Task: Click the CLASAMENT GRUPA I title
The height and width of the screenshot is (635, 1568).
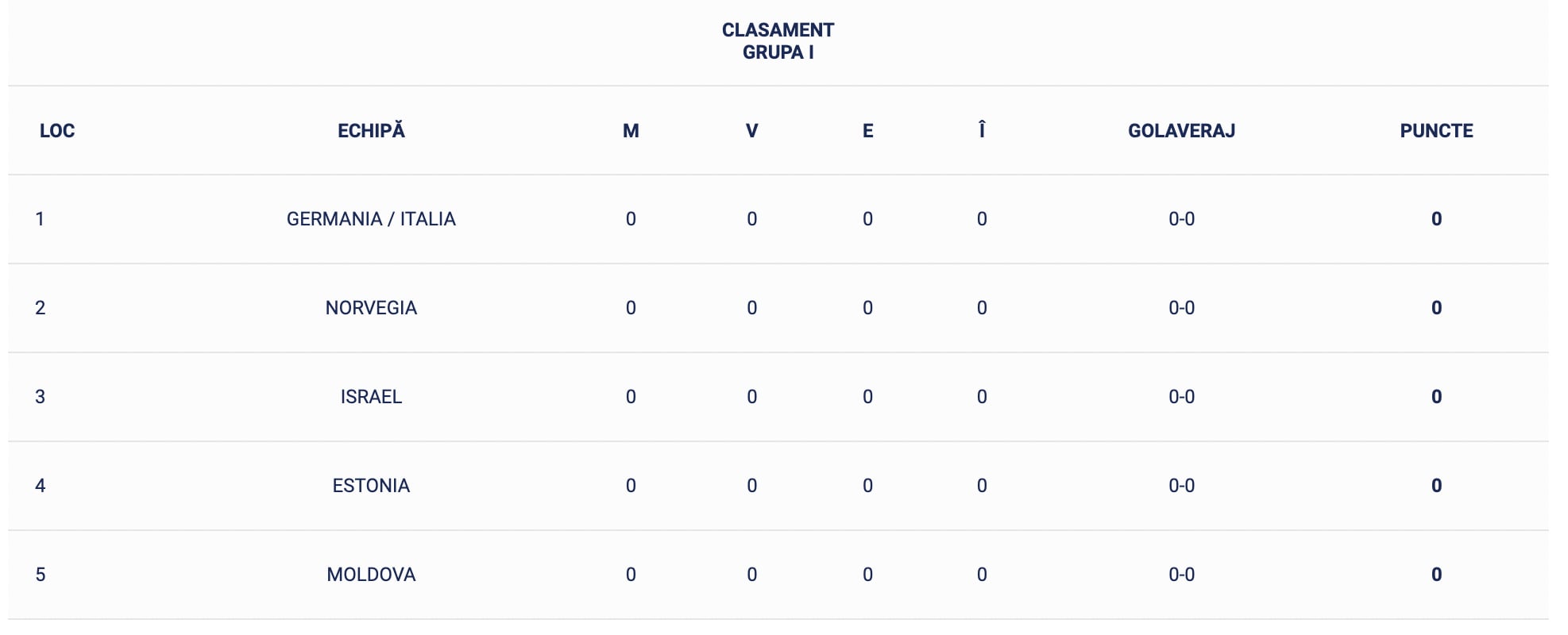Action: tap(778, 41)
